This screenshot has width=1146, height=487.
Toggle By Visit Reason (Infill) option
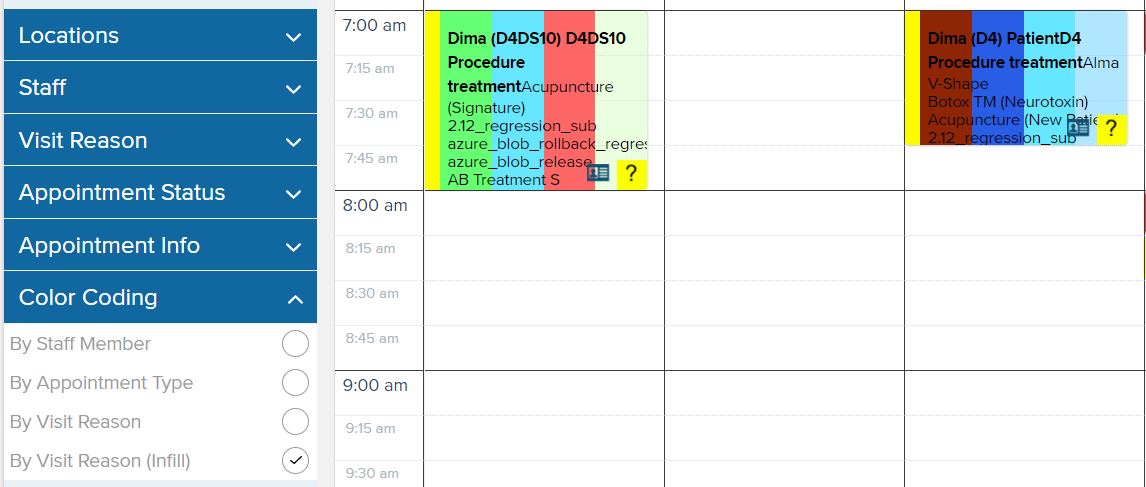(295, 461)
